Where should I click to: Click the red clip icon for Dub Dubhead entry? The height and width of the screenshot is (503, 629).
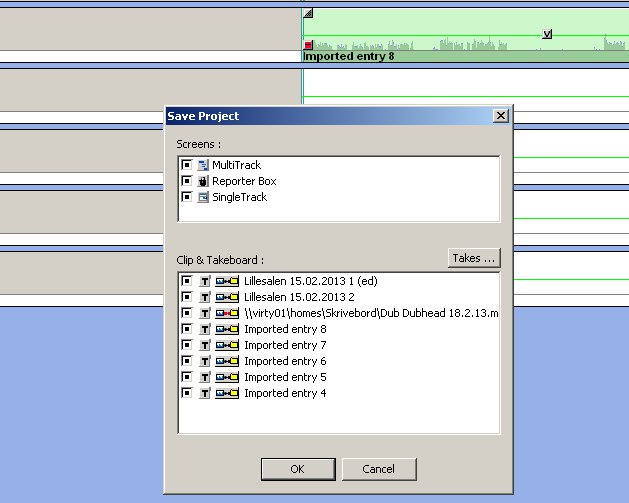(x=227, y=313)
